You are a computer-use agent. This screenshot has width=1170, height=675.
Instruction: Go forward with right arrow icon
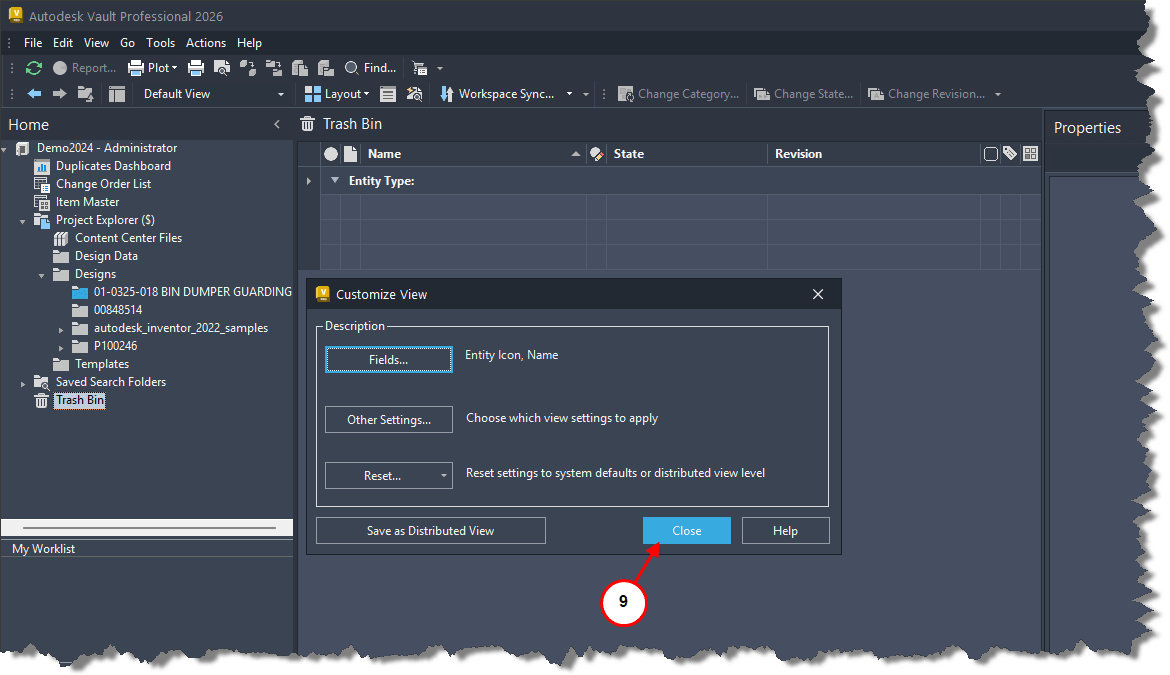60,94
